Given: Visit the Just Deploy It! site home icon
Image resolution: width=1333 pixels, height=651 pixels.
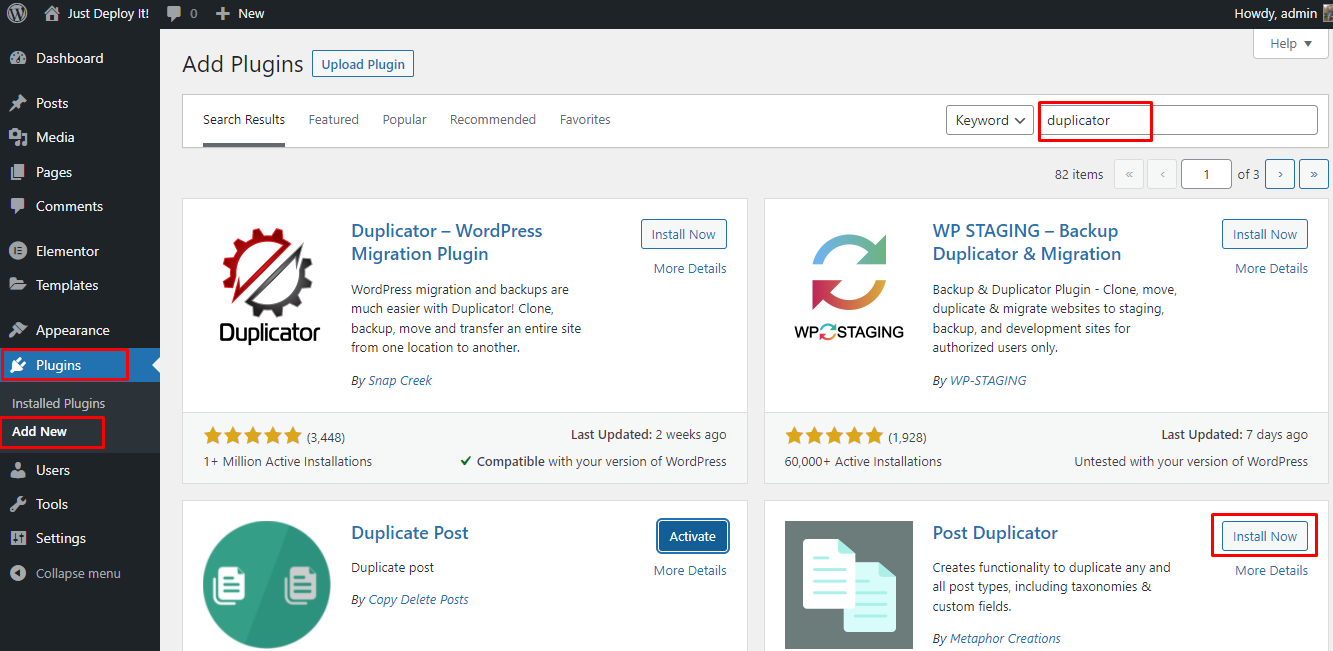Looking at the screenshot, I should pyautogui.click(x=52, y=14).
